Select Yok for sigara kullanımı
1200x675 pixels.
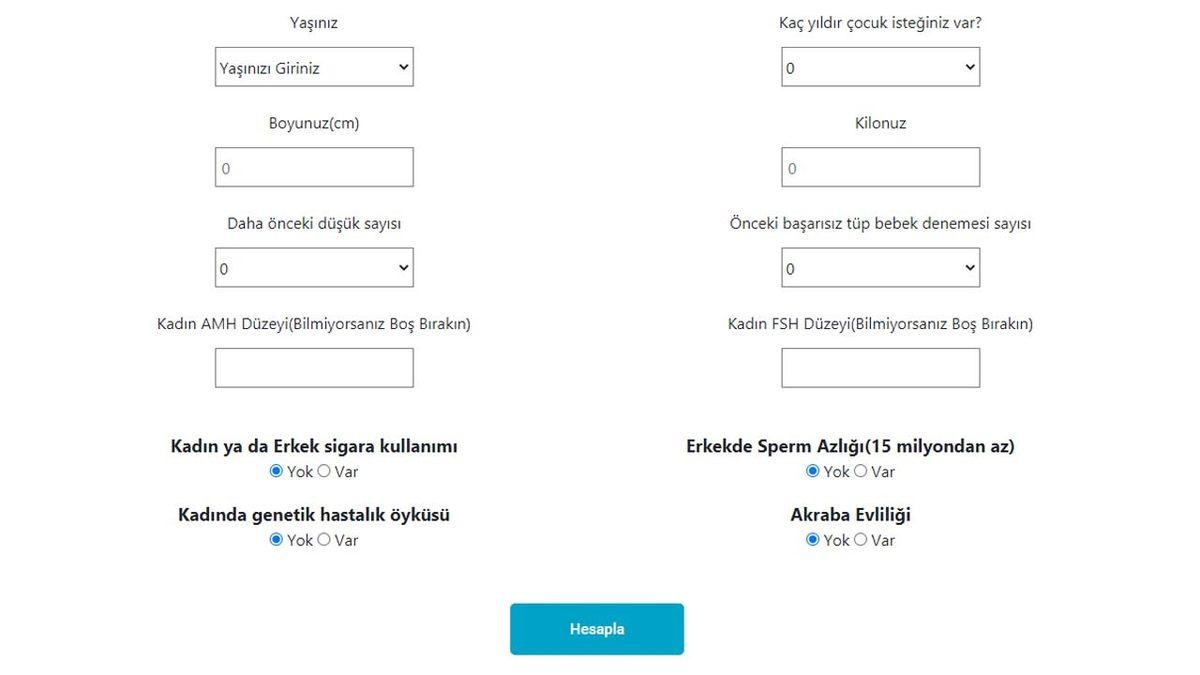(276, 471)
